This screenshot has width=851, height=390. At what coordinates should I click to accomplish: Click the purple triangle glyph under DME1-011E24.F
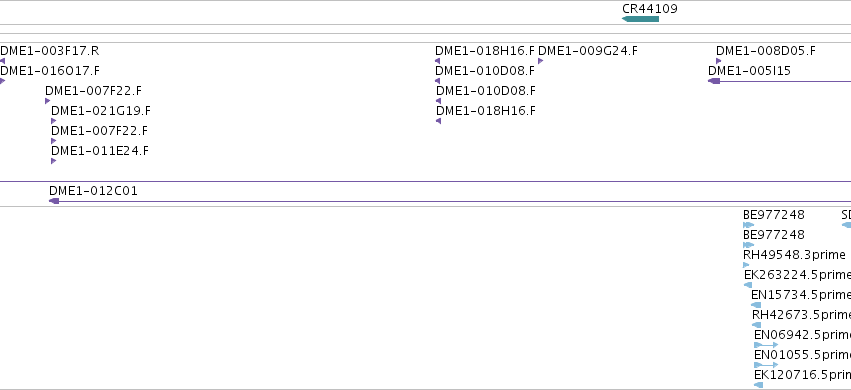click(x=54, y=161)
